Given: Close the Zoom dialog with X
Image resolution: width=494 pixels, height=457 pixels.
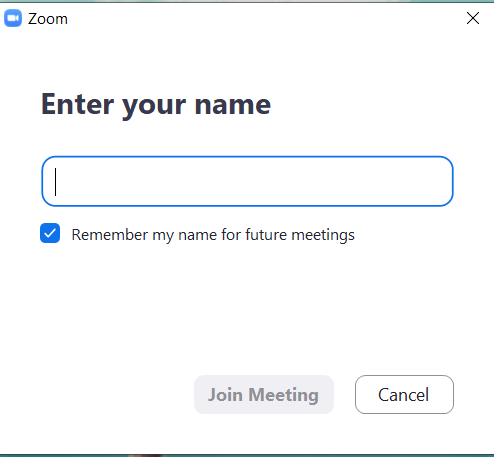Looking at the screenshot, I should click(473, 18).
